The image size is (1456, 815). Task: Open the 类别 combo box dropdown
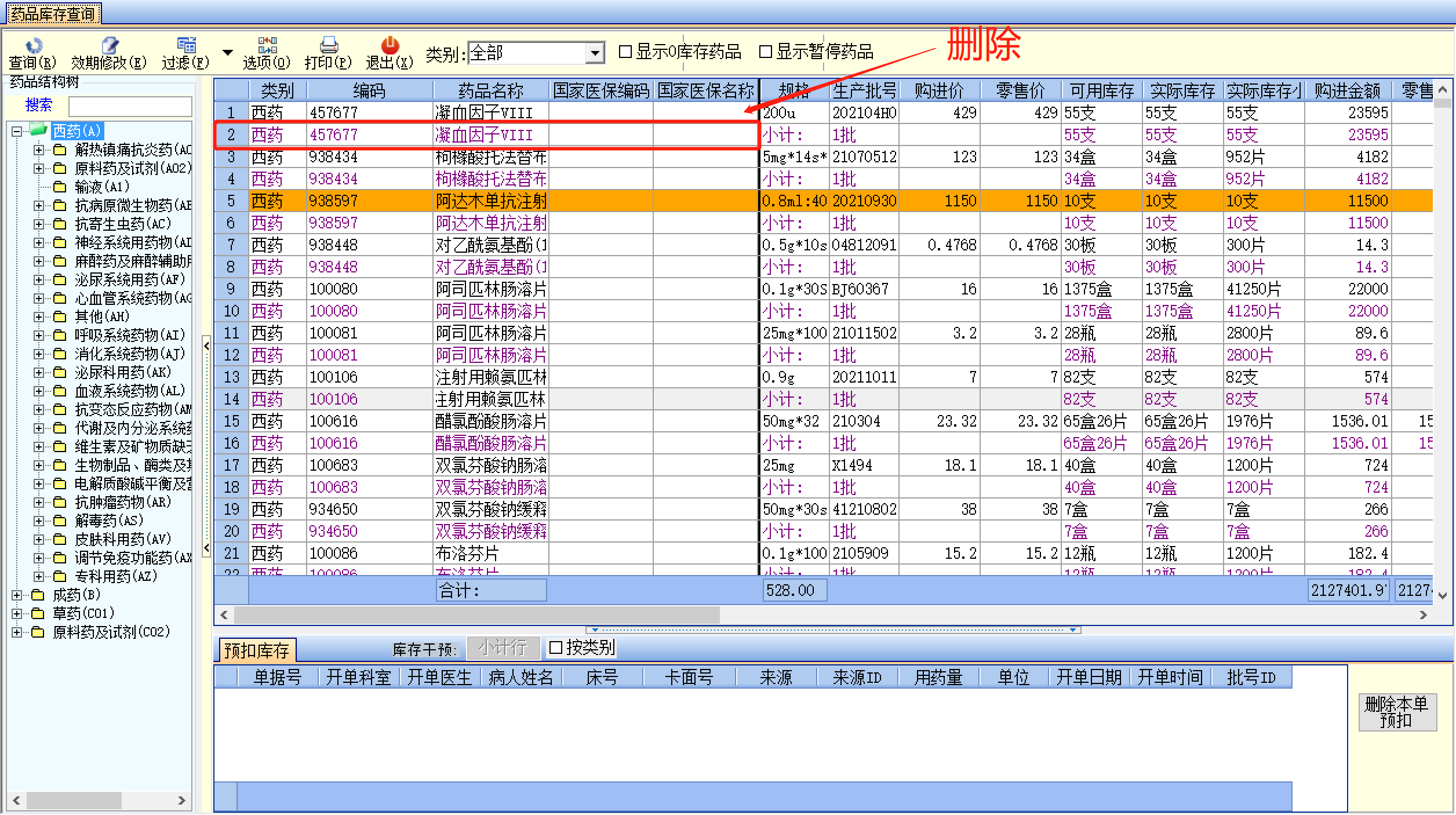click(x=595, y=53)
